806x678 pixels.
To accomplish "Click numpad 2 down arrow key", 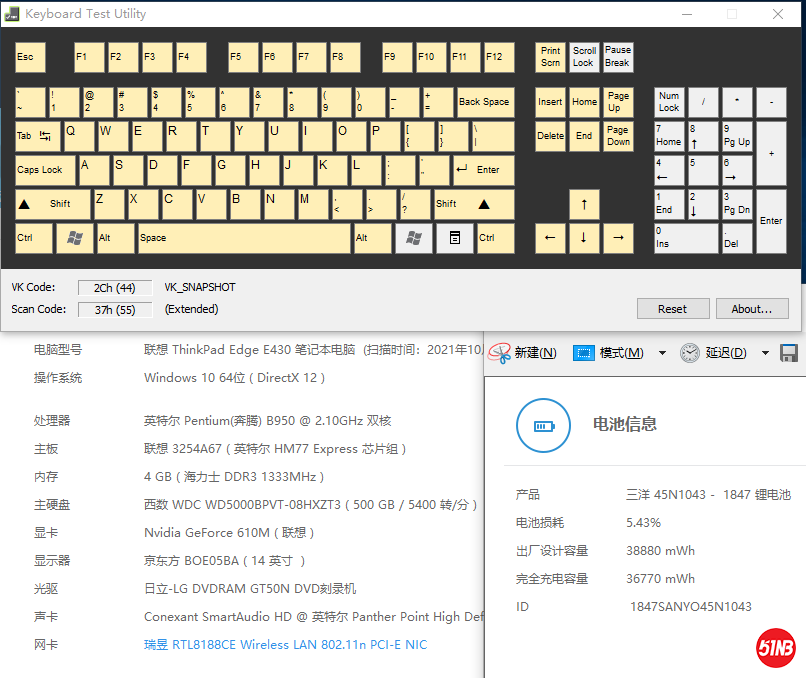I will tap(703, 204).
